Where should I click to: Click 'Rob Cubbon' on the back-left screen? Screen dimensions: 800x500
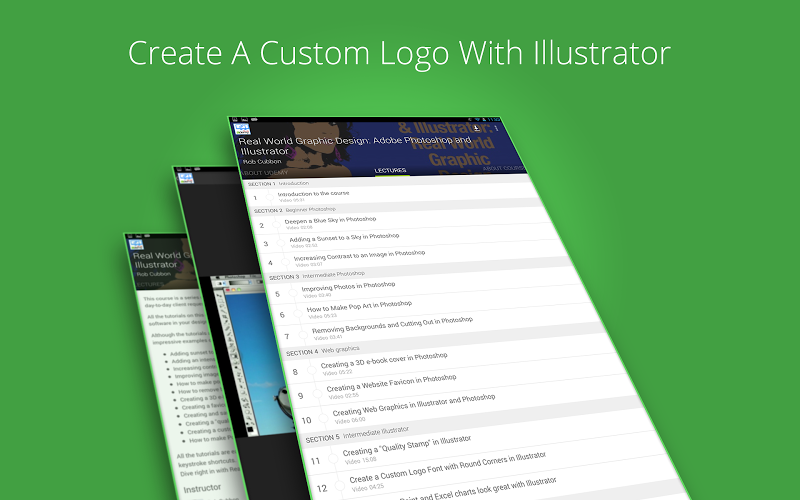153,274
